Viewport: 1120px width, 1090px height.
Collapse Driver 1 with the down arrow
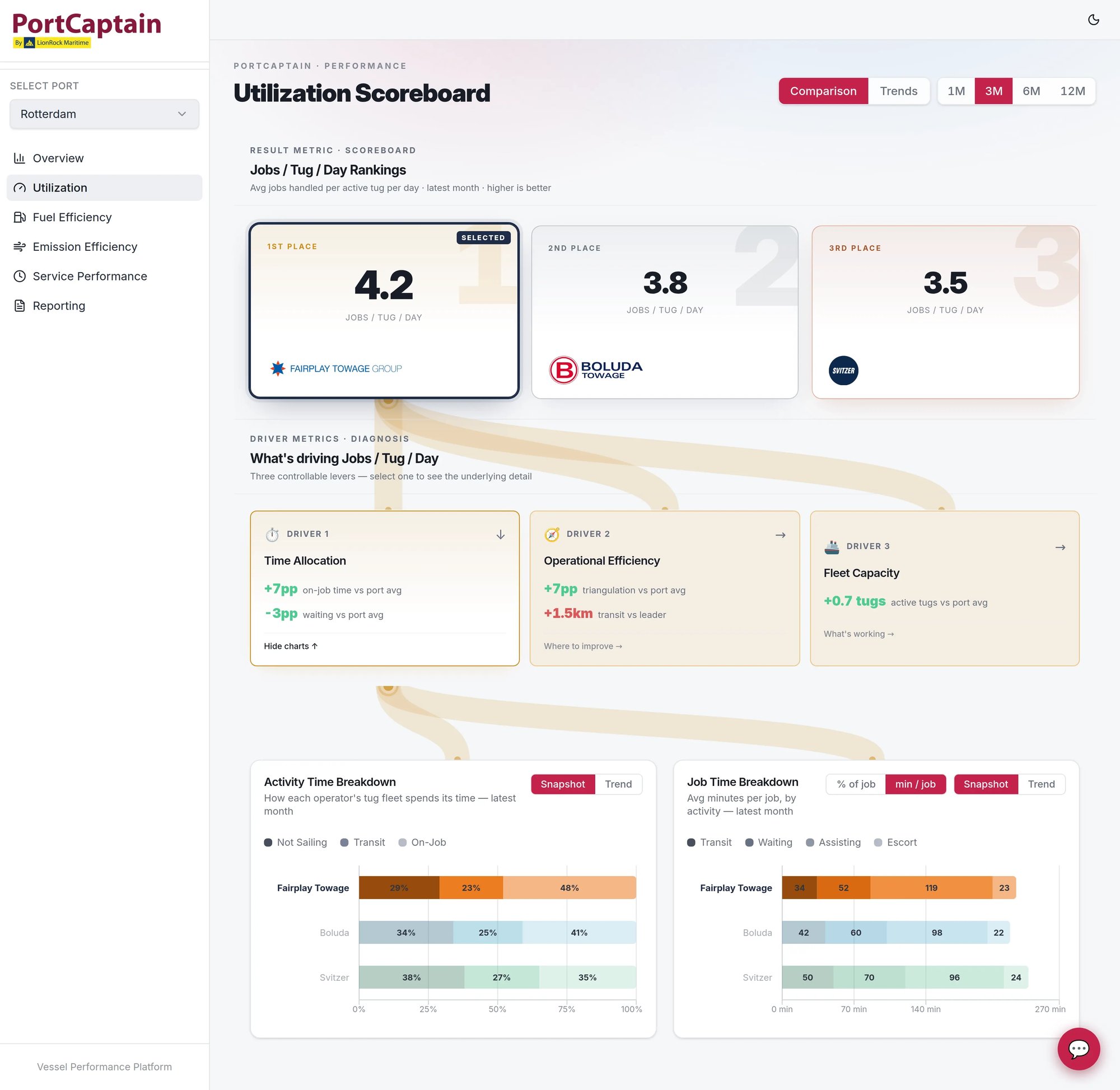[x=500, y=534]
